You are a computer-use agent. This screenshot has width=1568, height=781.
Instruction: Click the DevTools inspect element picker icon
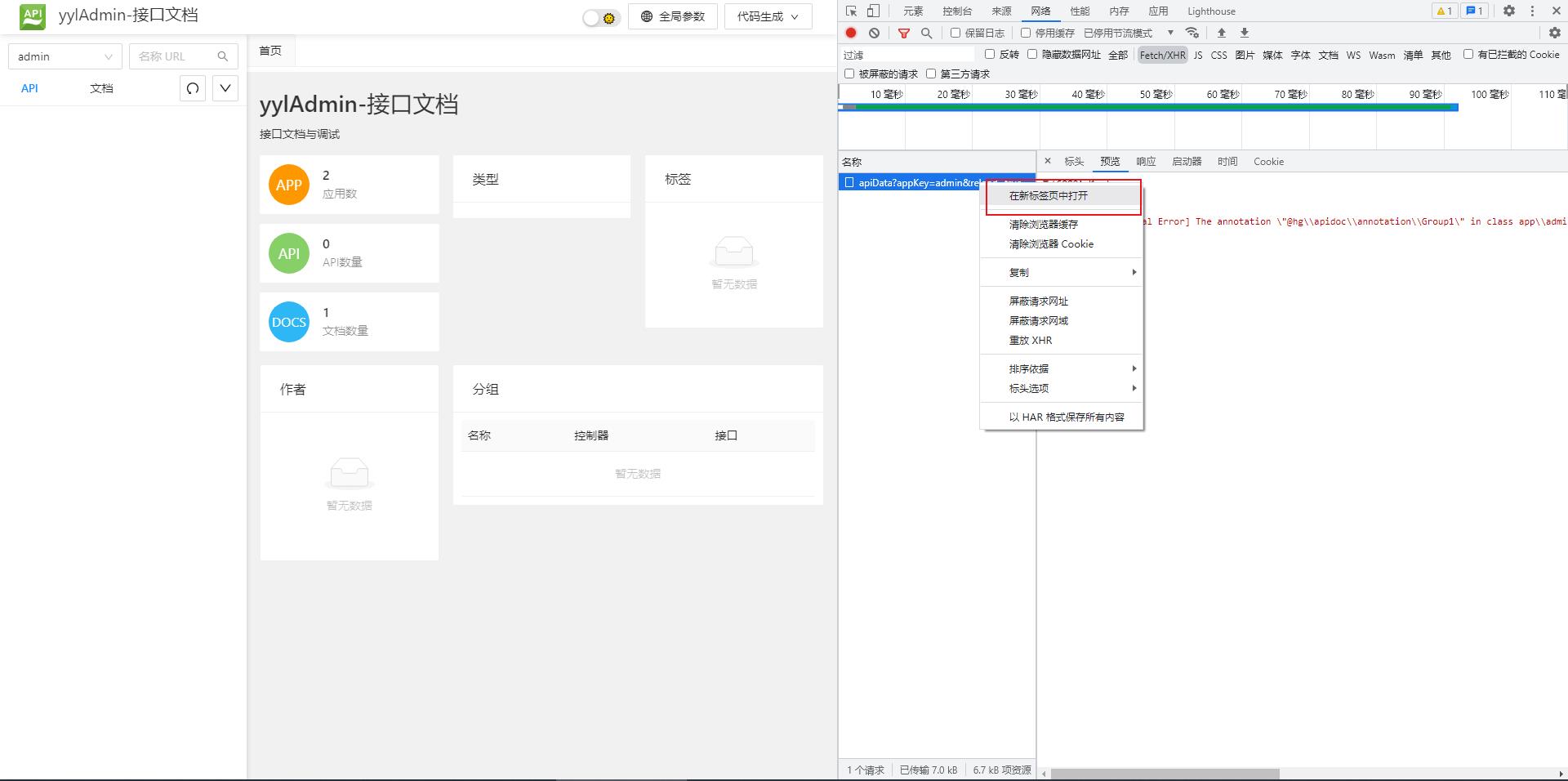click(x=851, y=11)
